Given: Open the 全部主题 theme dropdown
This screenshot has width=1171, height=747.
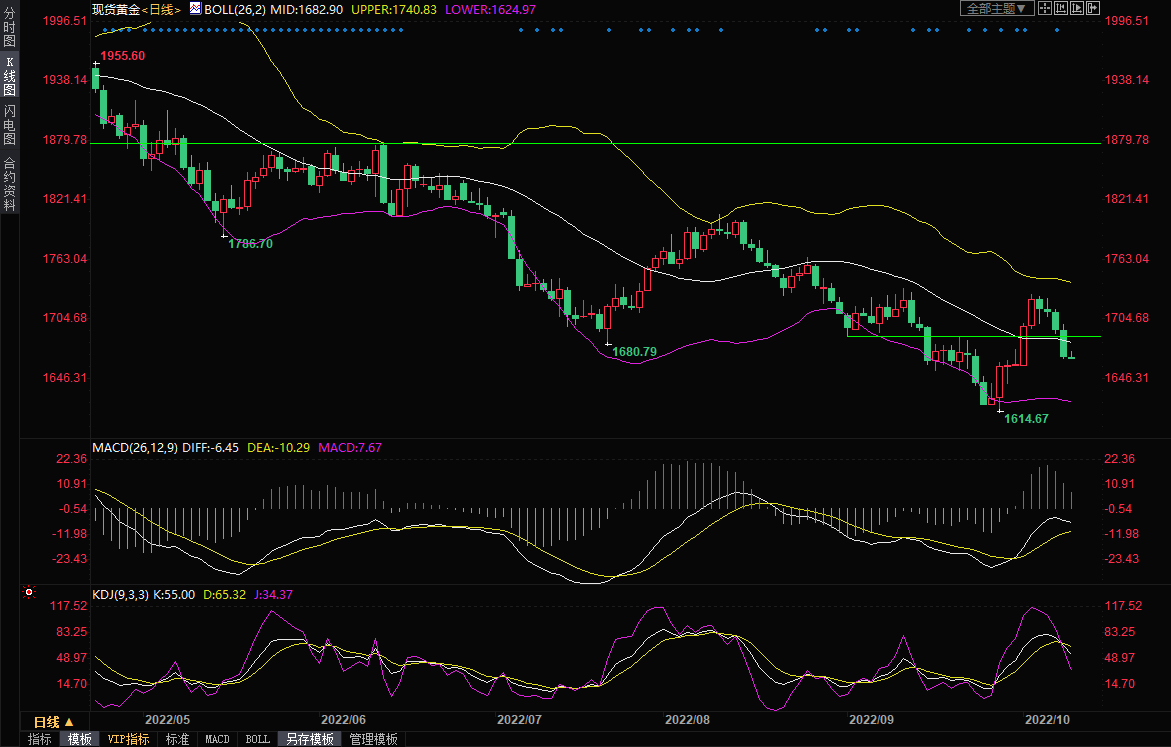Looking at the screenshot, I should pyautogui.click(x=996, y=8).
